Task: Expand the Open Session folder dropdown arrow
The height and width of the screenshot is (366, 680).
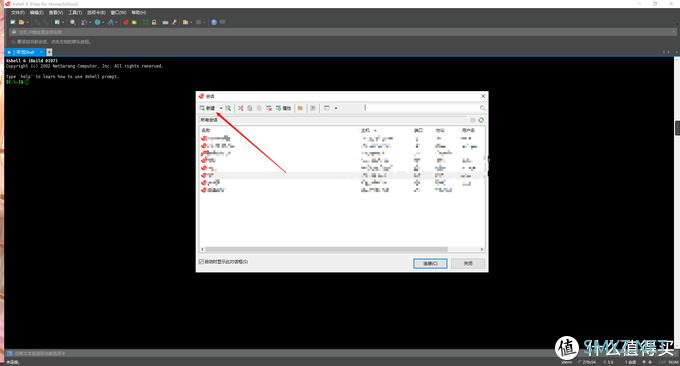Action: (27, 22)
